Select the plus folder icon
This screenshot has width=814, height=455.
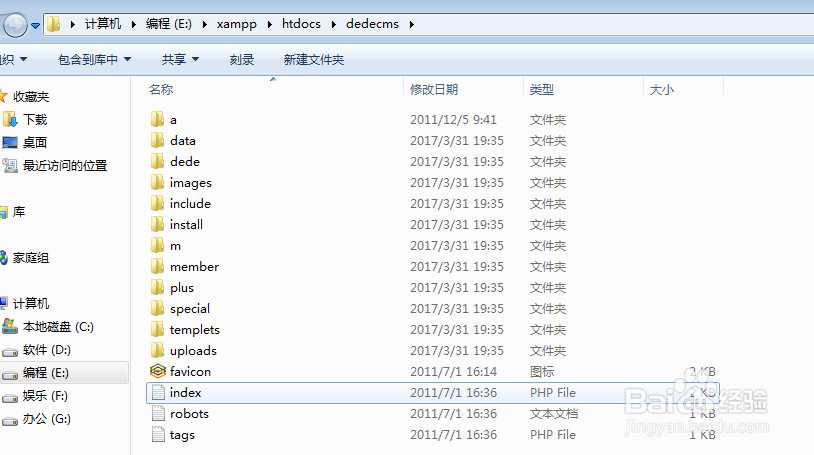point(157,287)
